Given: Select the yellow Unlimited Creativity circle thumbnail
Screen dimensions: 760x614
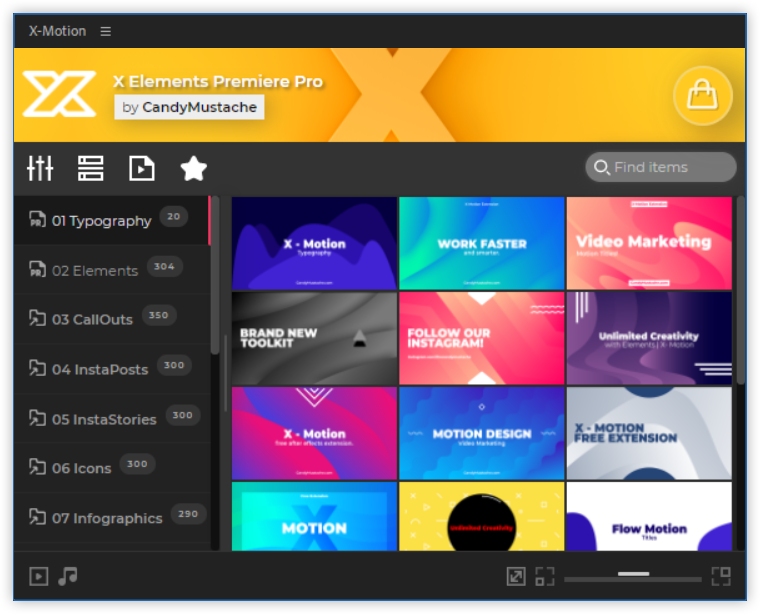Looking at the screenshot, I should 482,516.
